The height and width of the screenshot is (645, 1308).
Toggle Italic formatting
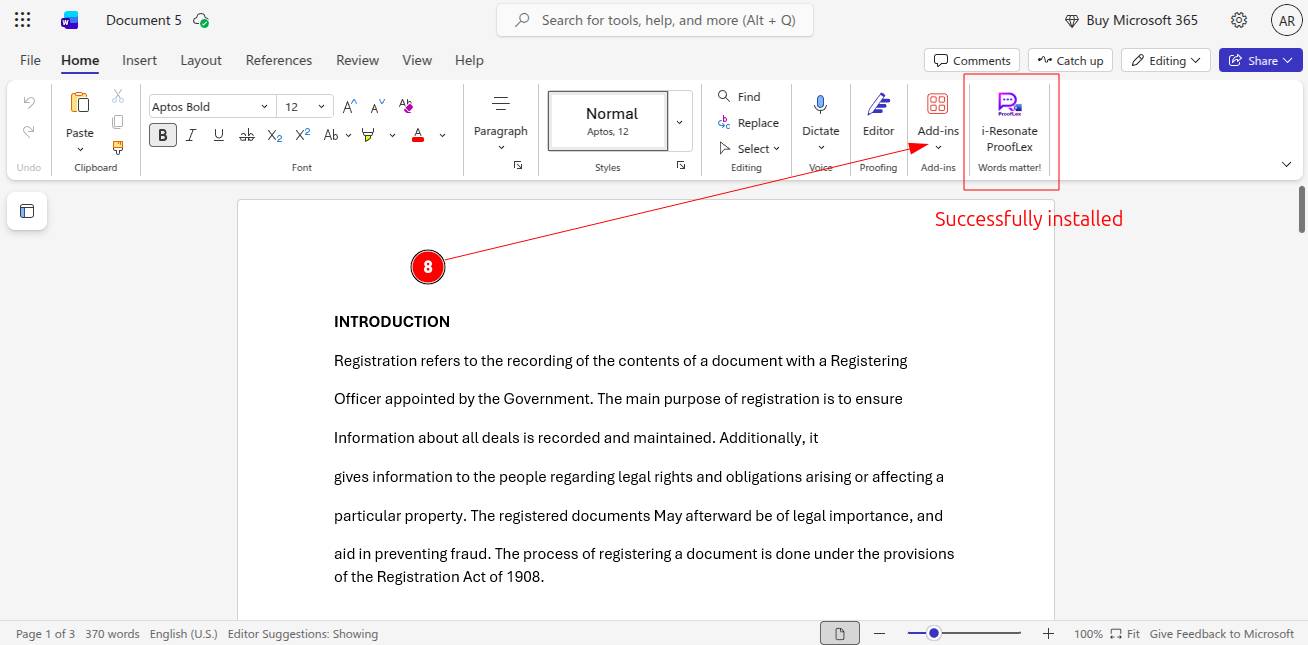point(191,135)
